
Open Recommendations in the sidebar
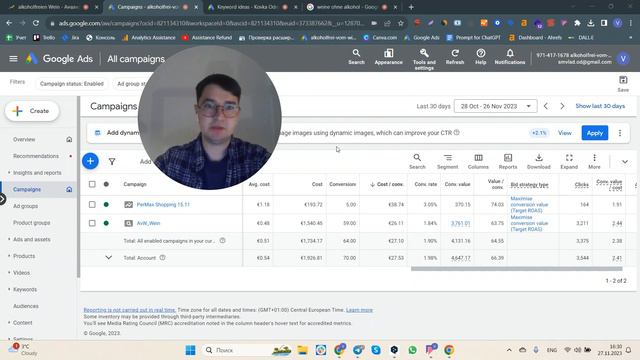(36, 156)
